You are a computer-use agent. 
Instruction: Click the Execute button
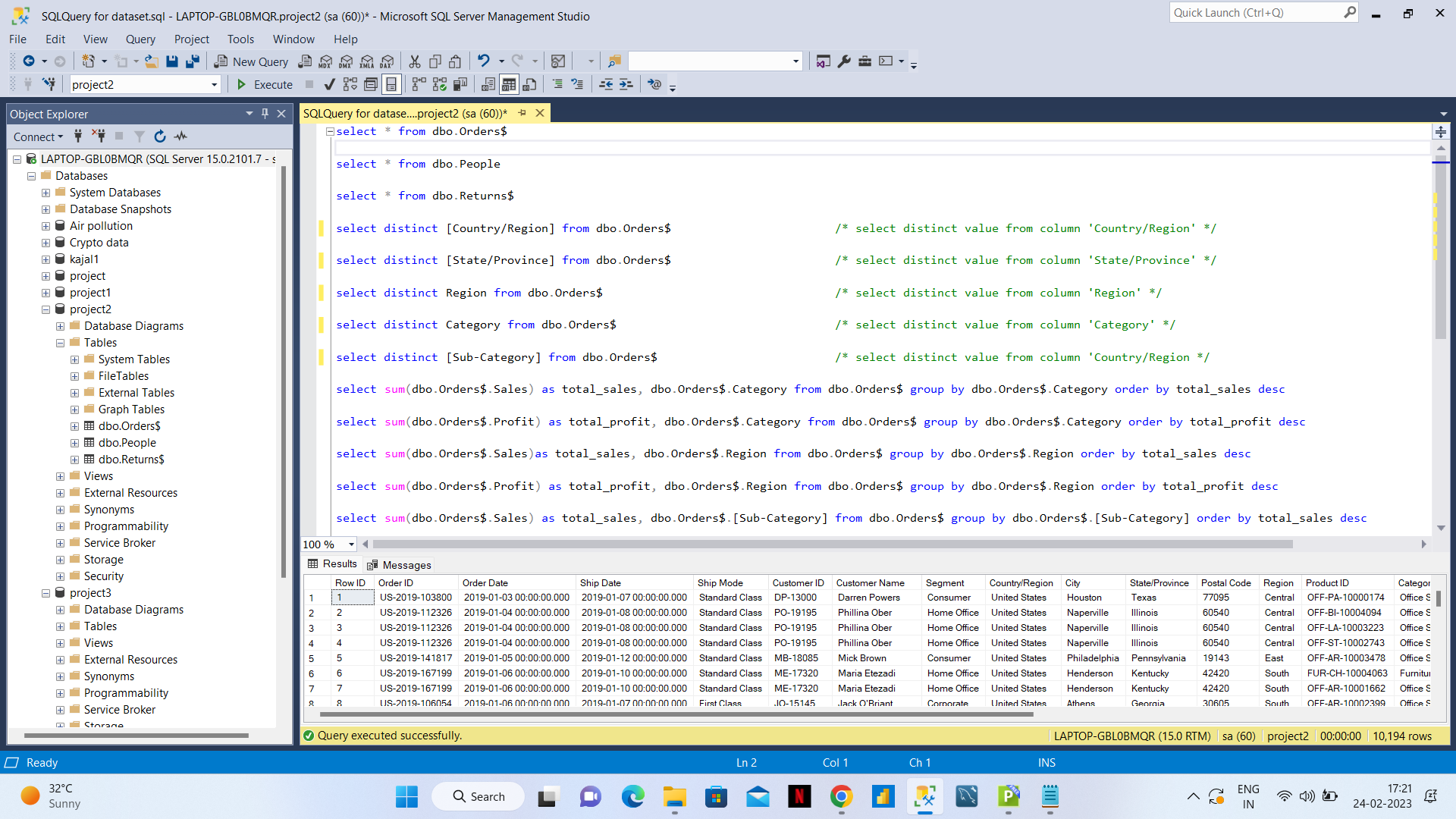point(265,84)
